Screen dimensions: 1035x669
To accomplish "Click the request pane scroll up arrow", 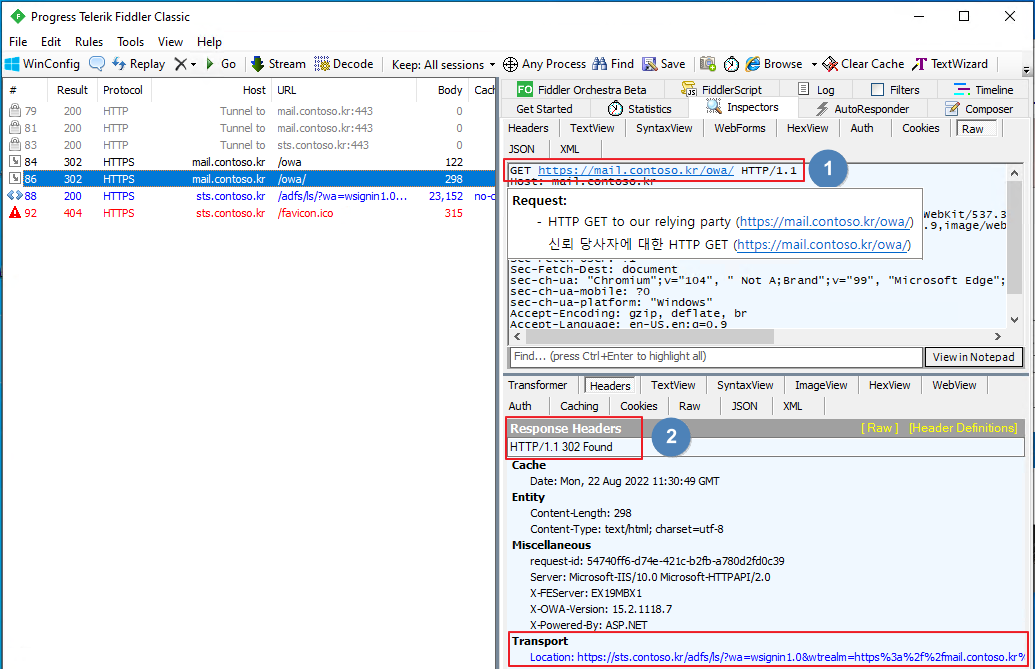I will (1015, 173).
